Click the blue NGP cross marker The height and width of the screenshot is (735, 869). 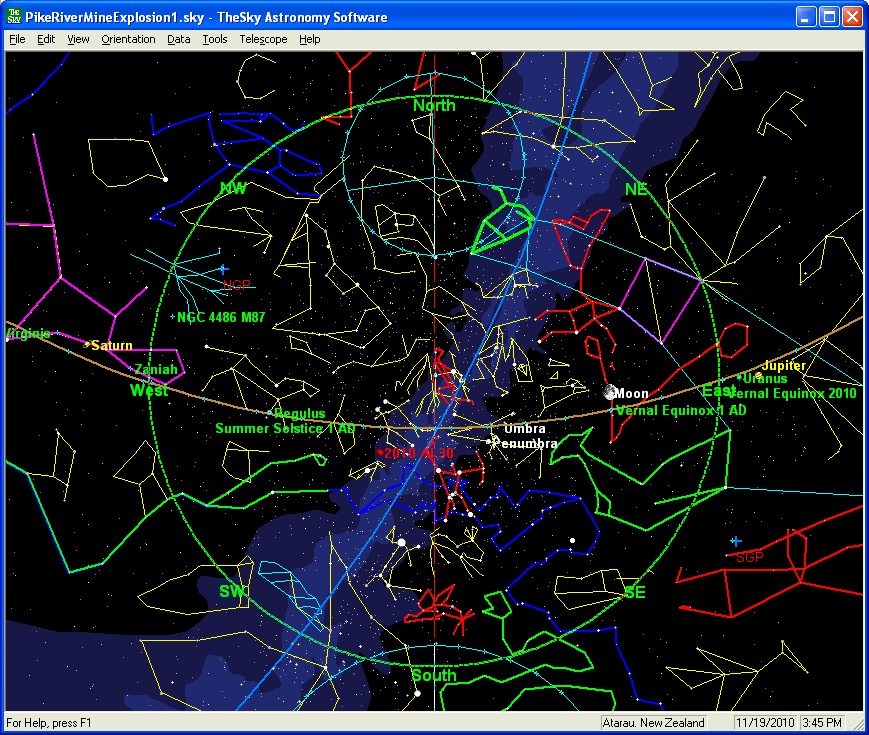pyautogui.click(x=224, y=269)
